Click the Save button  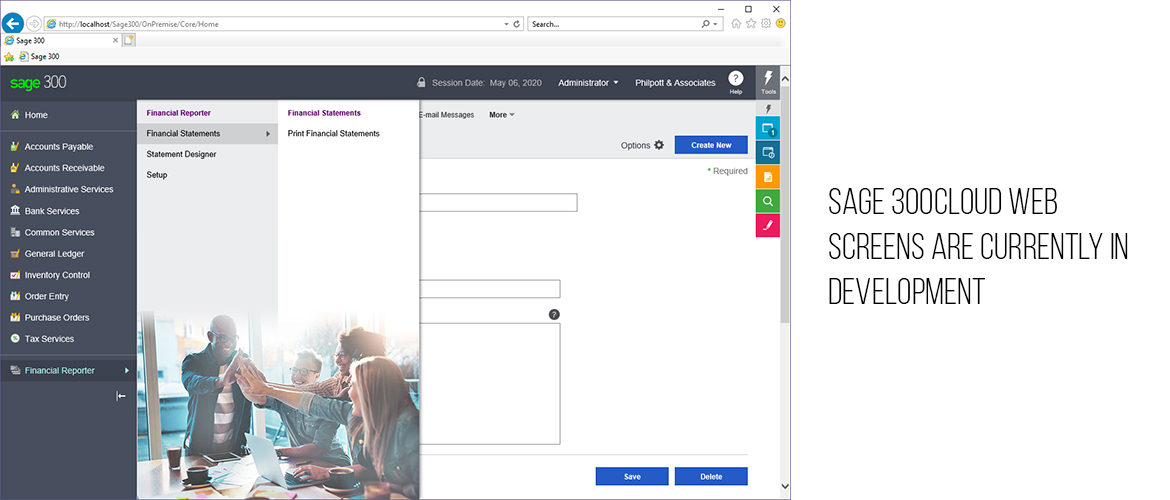coord(632,476)
